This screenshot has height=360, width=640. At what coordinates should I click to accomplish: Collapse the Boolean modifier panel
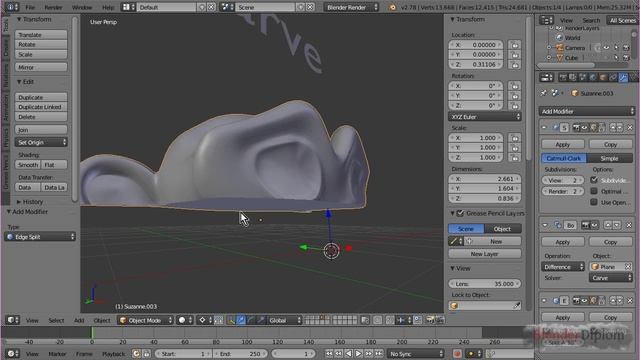click(x=545, y=225)
